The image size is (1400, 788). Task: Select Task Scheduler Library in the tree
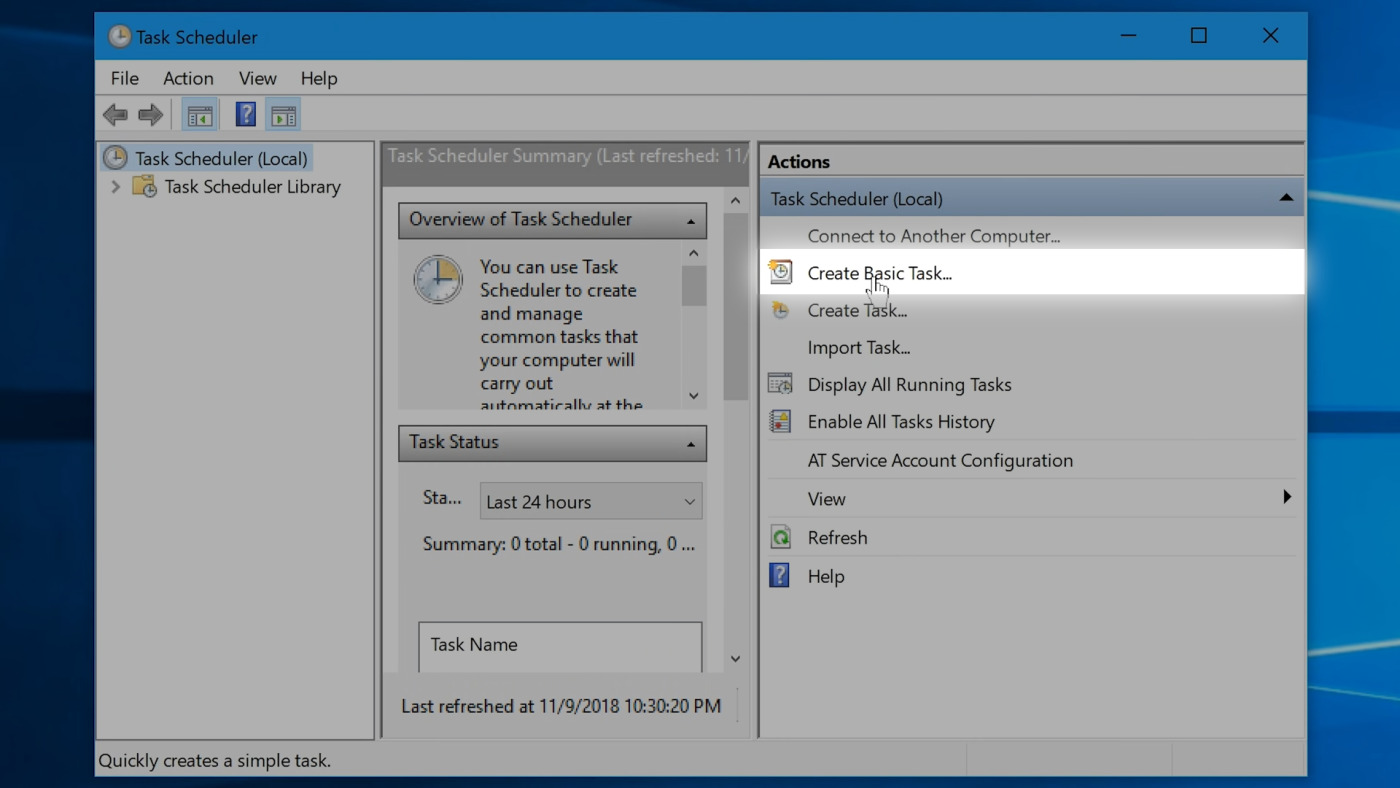[252, 187]
